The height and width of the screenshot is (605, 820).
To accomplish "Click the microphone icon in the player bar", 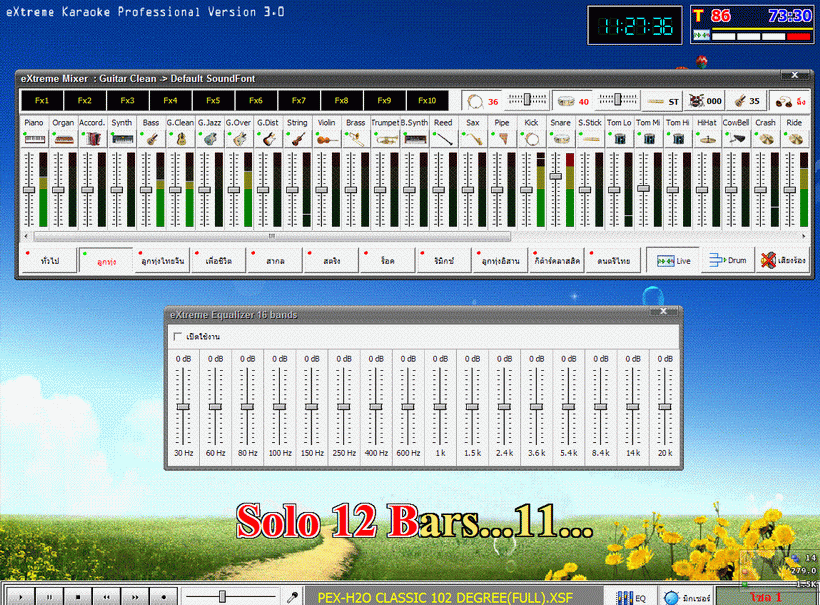I will click(x=293, y=597).
